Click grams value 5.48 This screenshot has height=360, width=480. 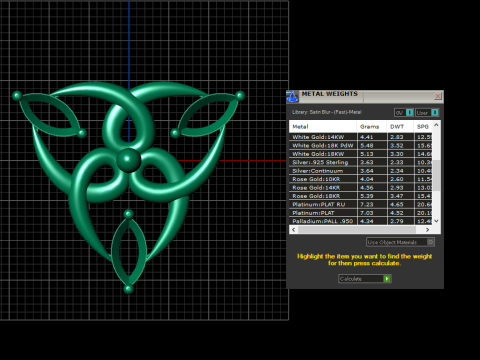tap(367, 146)
